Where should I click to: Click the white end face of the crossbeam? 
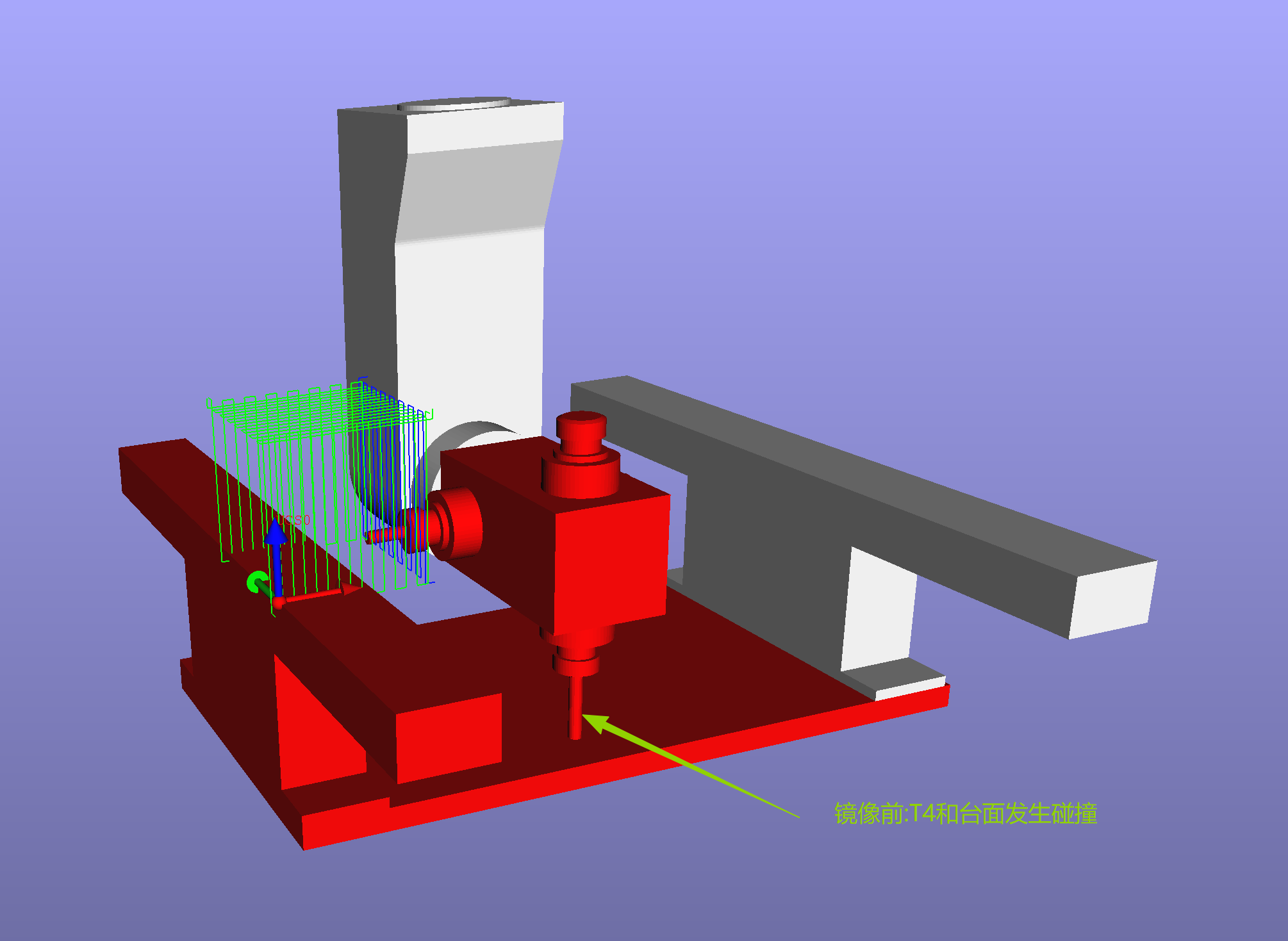tap(1112, 599)
